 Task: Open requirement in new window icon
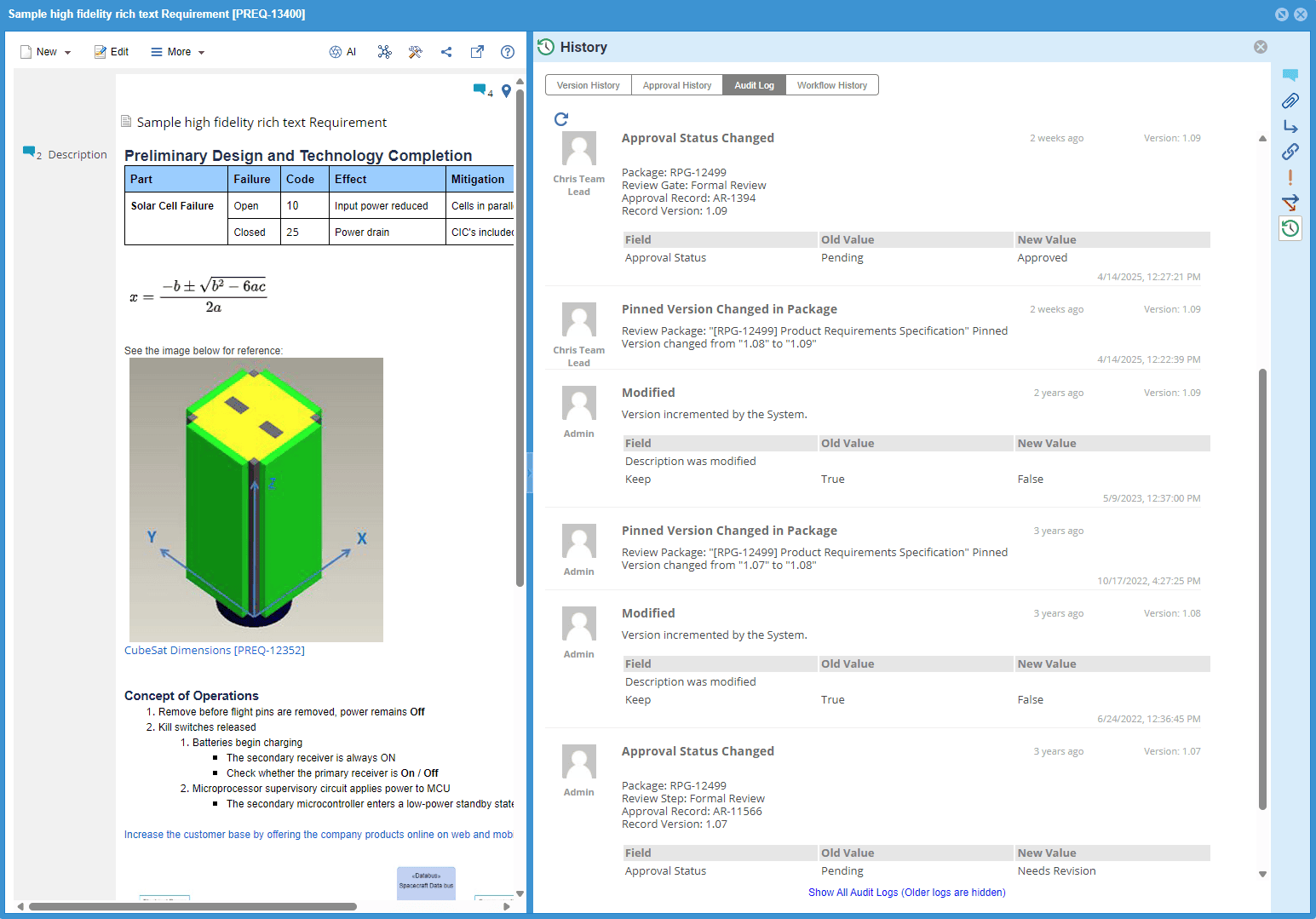(477, 52)
